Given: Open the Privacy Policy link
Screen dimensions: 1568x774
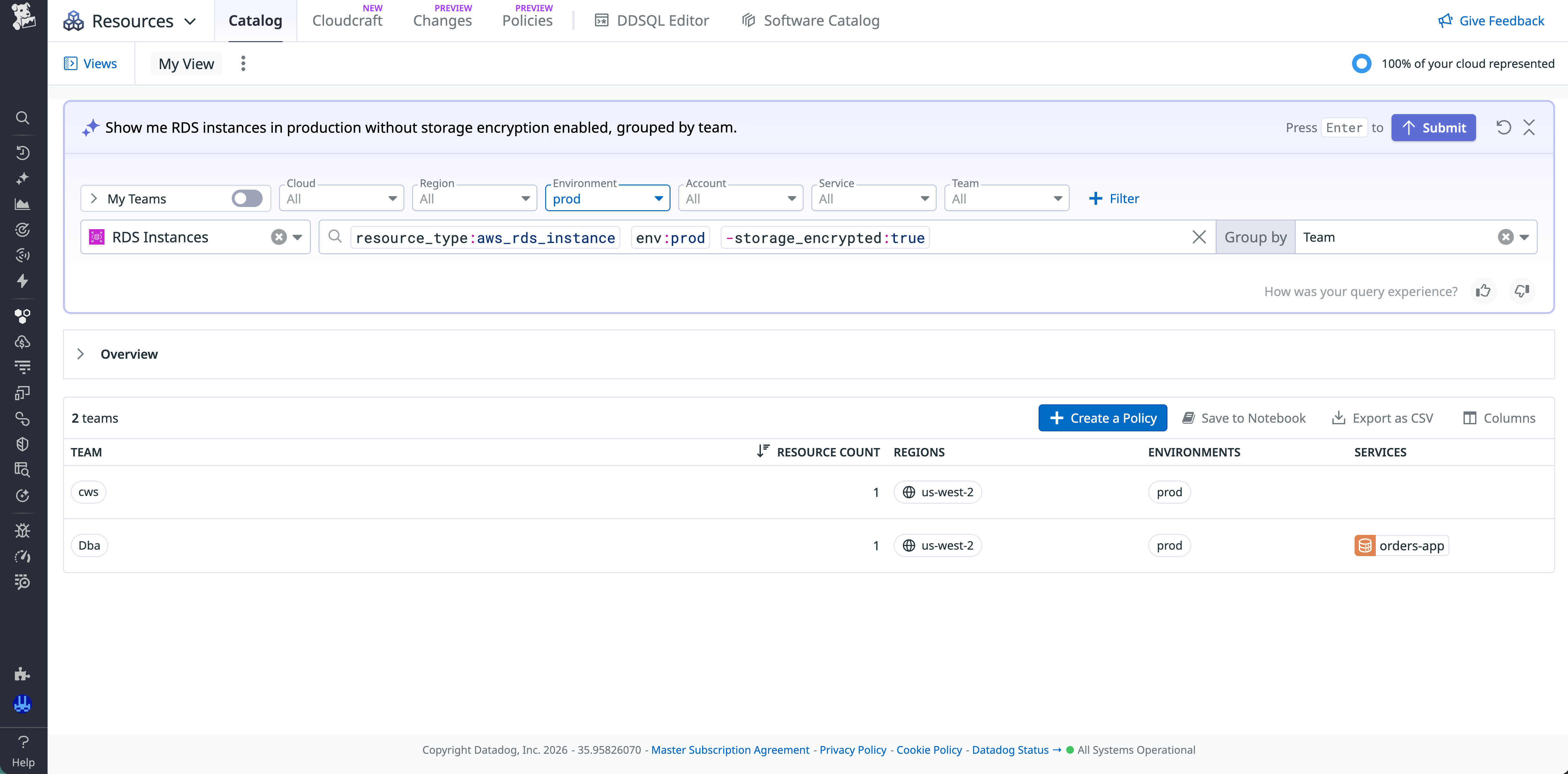Looking at the screenshot, I should click(852, 750).
